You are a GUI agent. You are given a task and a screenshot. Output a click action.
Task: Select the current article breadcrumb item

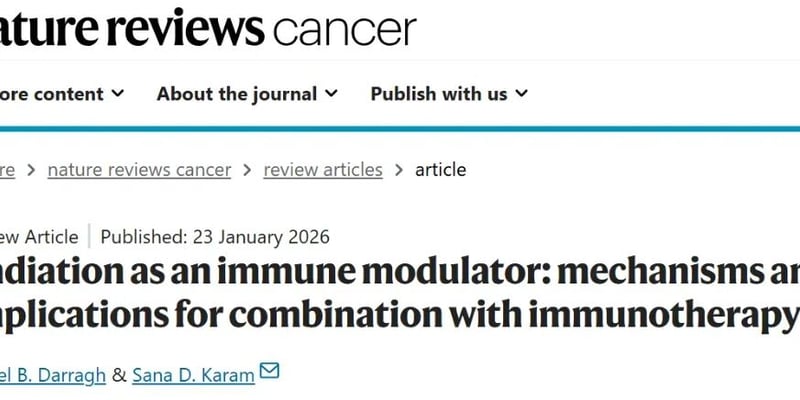[441, 170]
